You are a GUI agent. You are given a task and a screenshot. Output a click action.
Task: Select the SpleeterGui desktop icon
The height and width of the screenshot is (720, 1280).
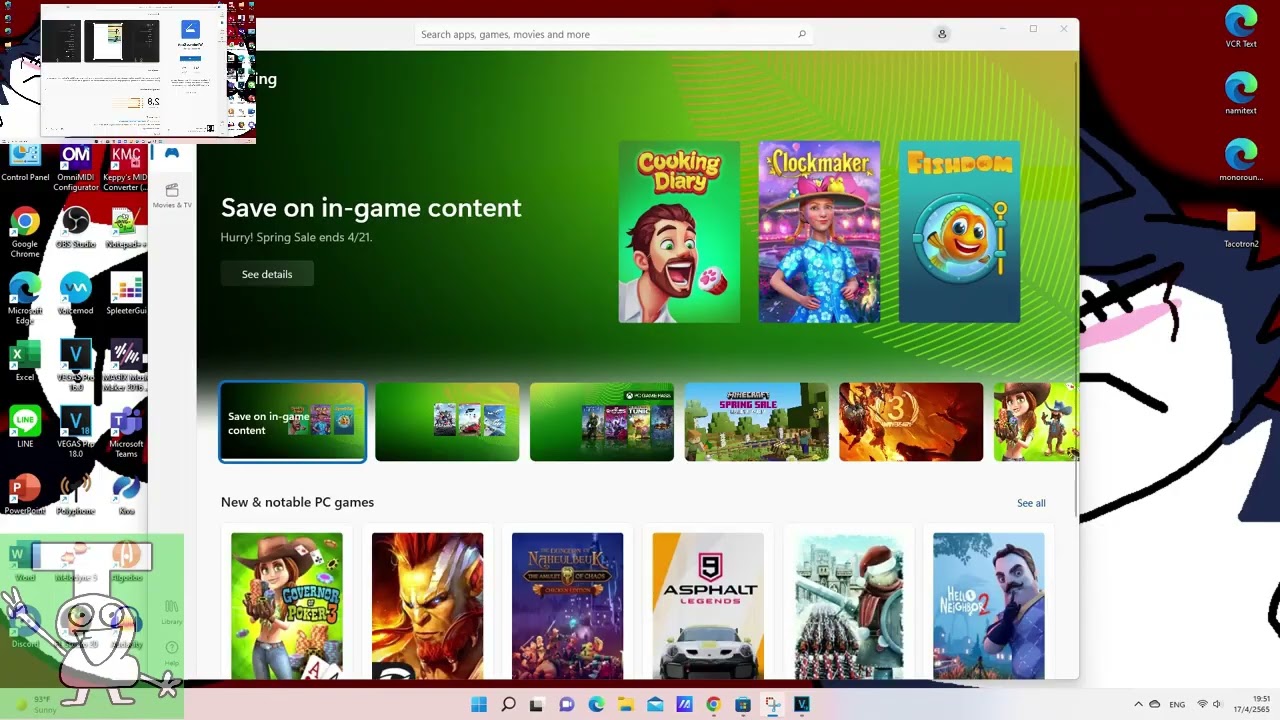click(126, 295)
